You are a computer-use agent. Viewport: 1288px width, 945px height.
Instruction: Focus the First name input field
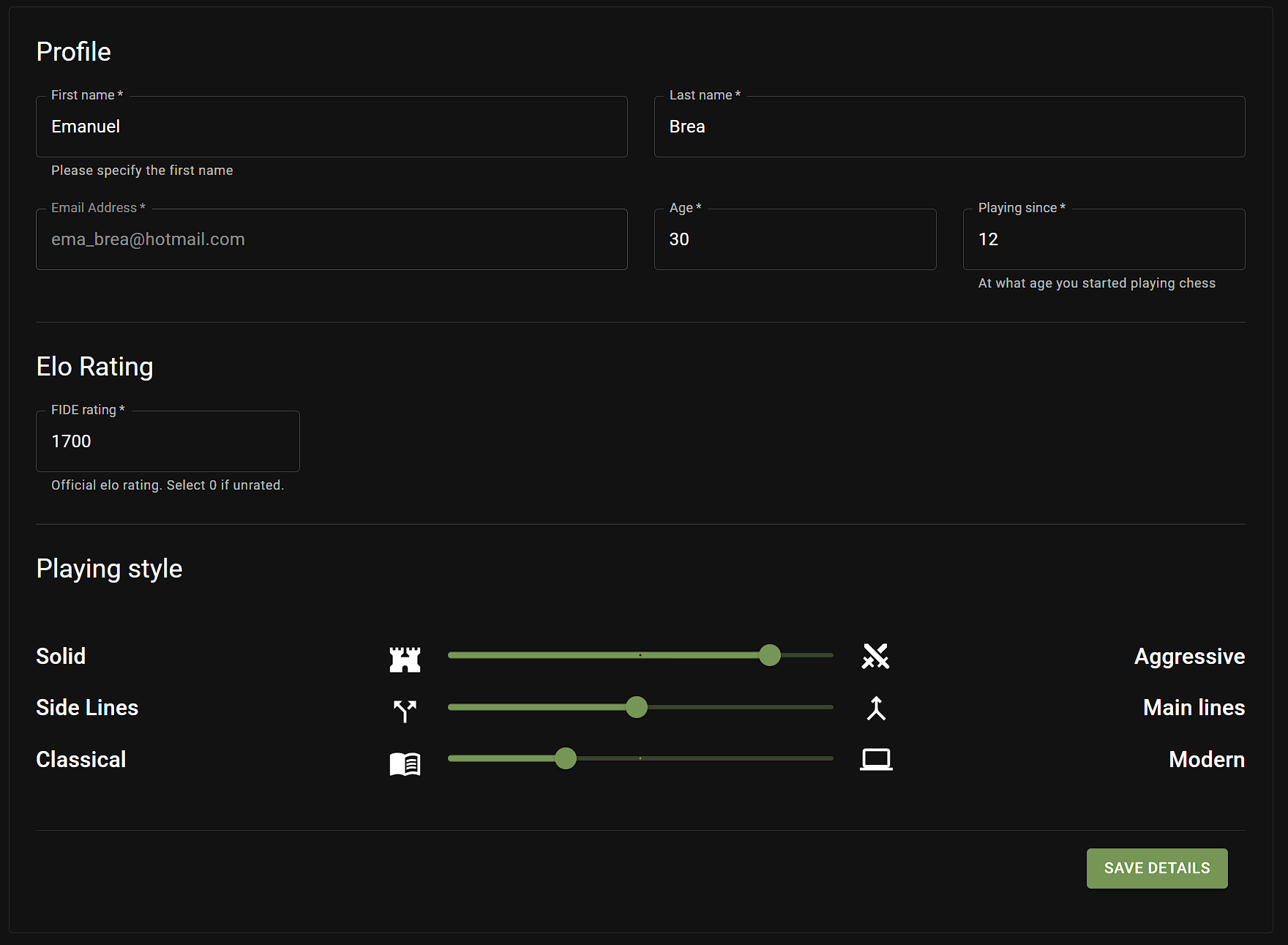coord(332,127)
